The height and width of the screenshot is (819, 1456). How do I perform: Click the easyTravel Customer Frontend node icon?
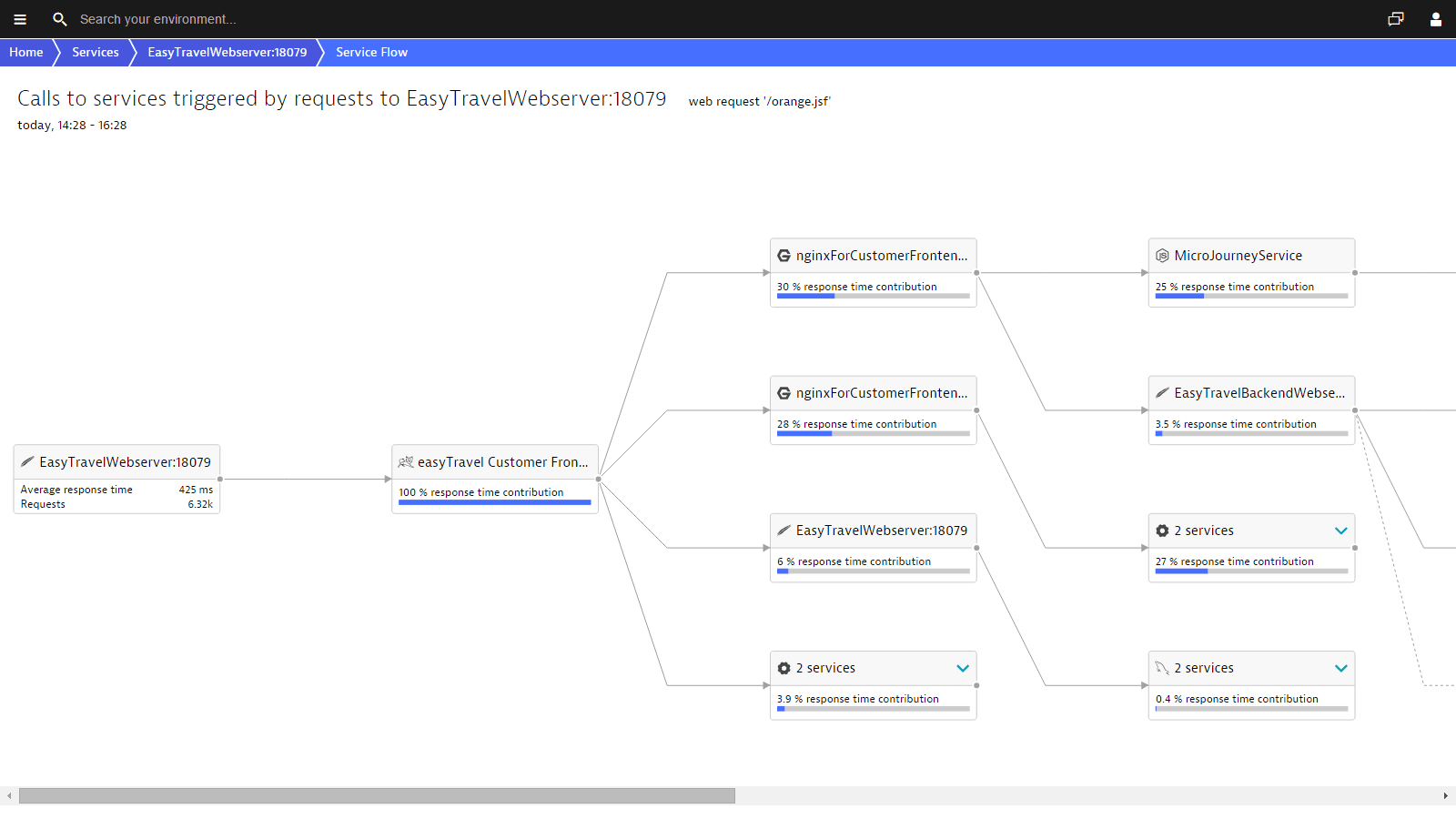[406, 461]
